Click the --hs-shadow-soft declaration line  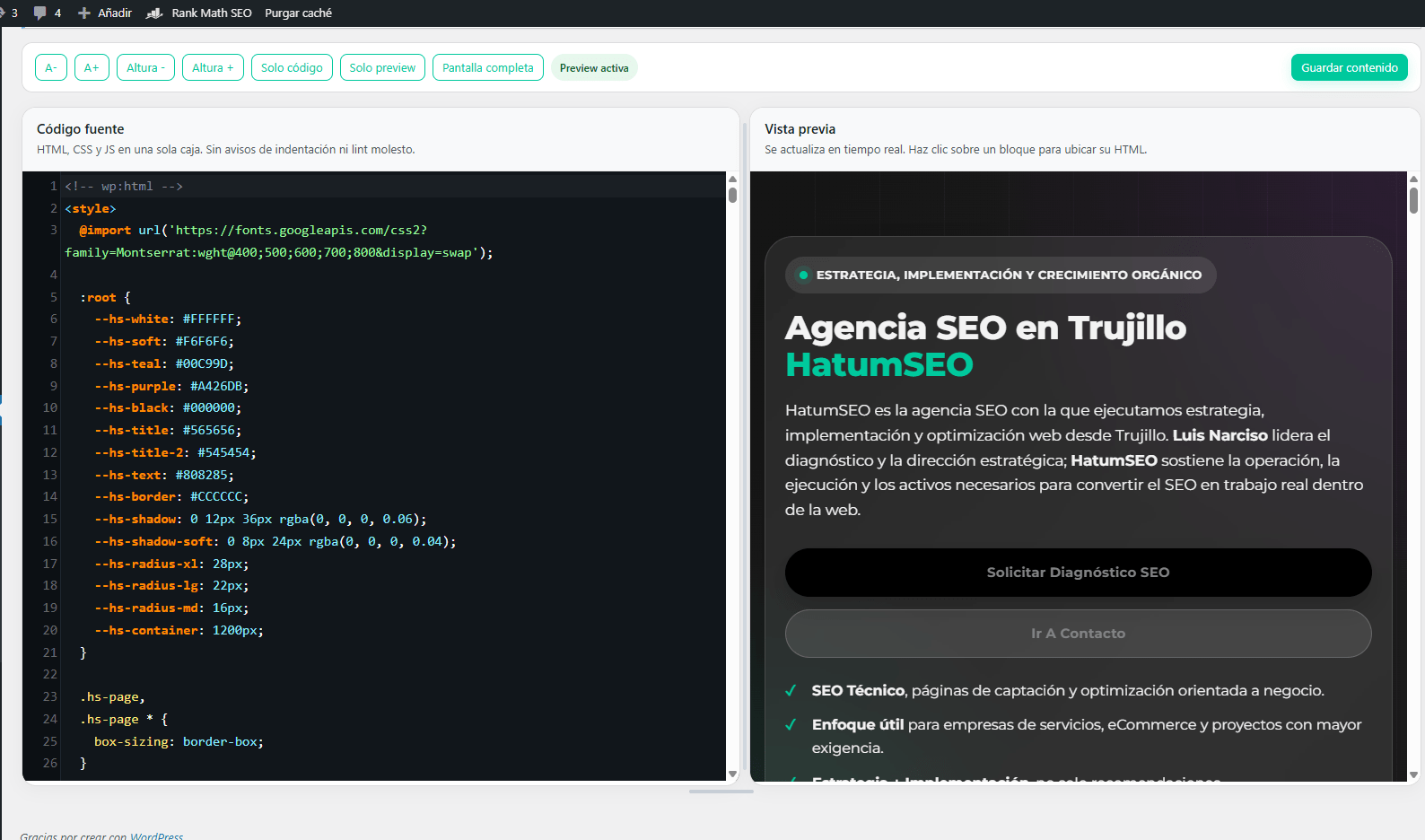click(x=275, y=541)
